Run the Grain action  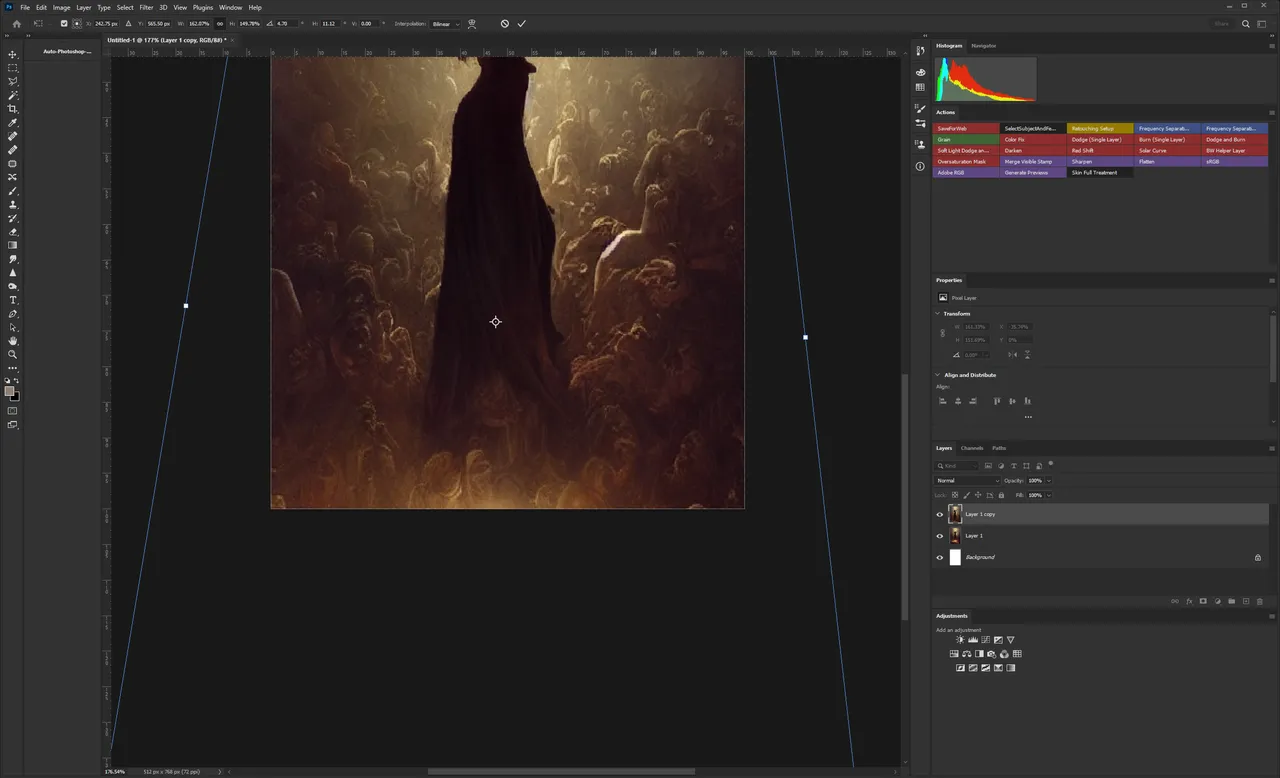(x=966, y=140)
